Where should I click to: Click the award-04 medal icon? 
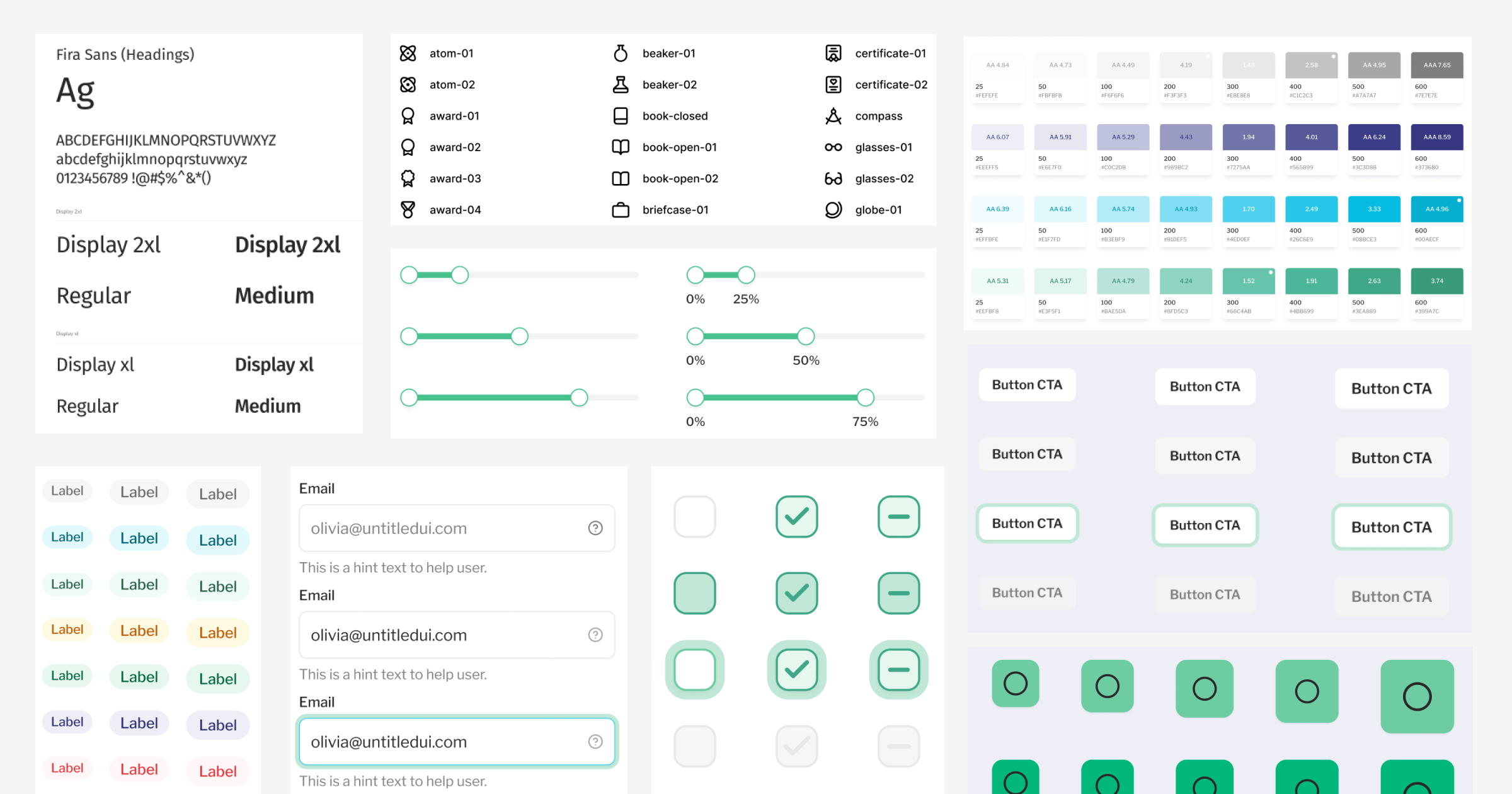point(408,210)
